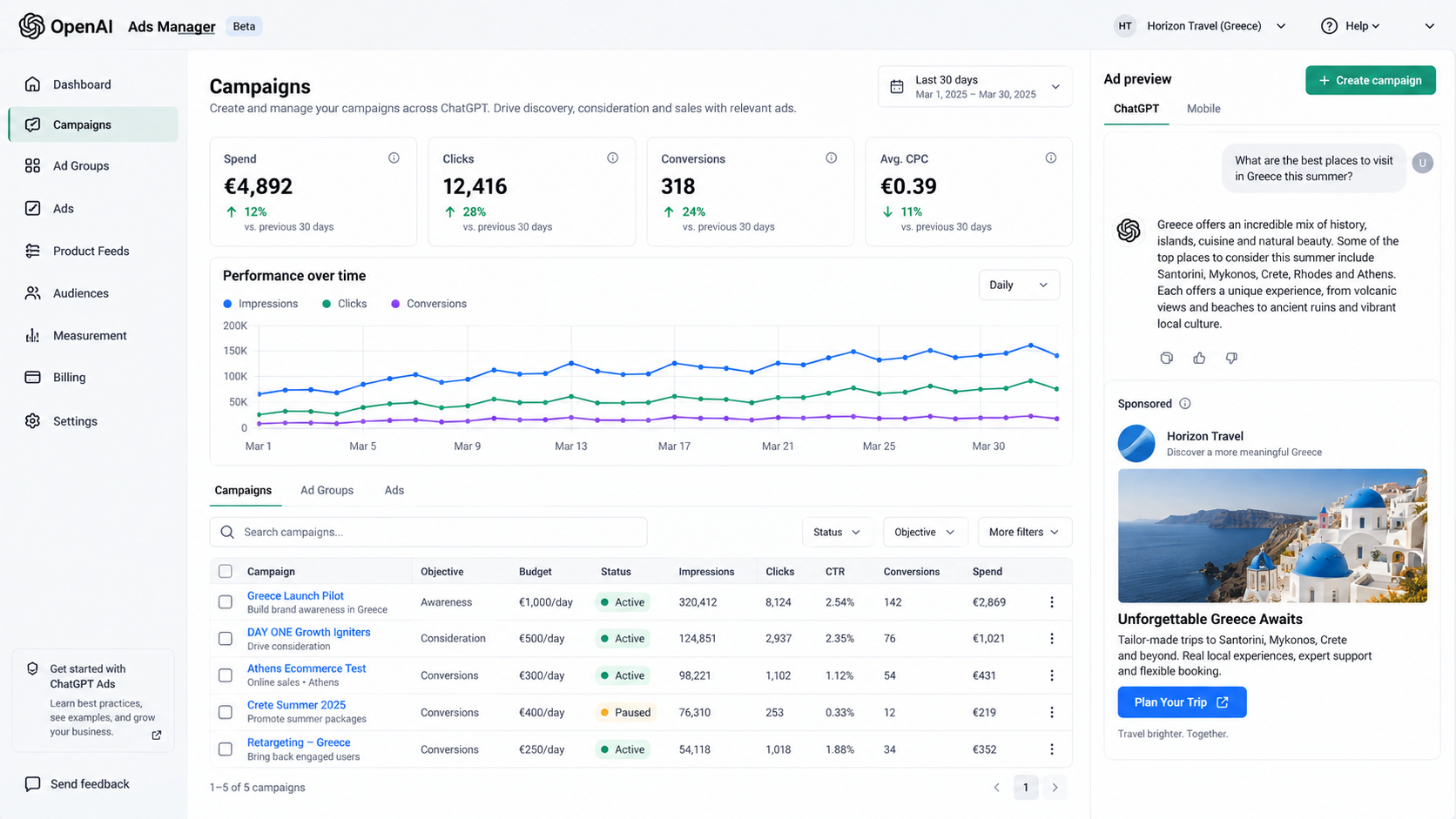Toggle the Impressions legend series
Image resolution: width=1456 pixels, height=819 pixels.
pyautogui.click(x=260, y=304)
